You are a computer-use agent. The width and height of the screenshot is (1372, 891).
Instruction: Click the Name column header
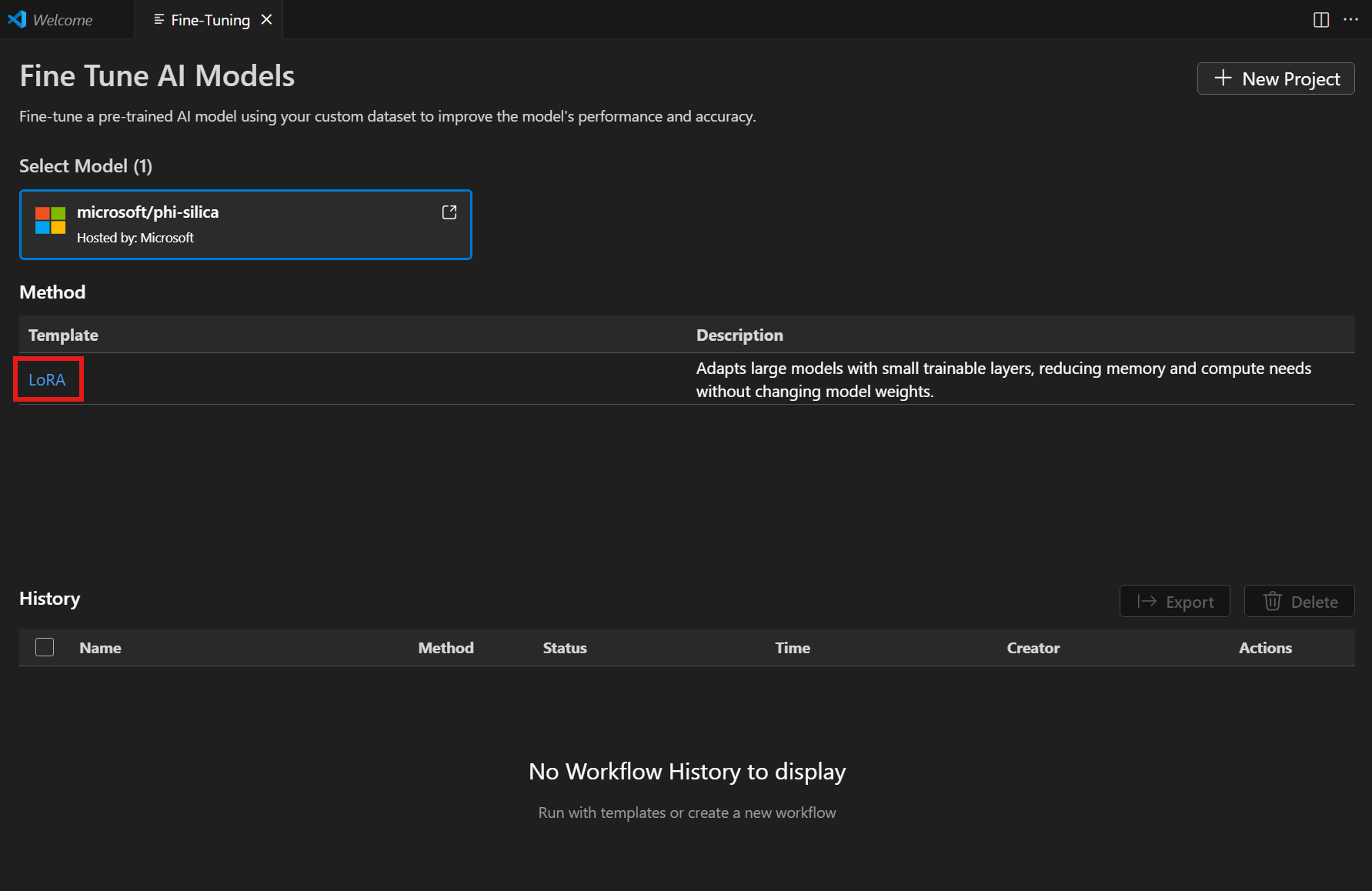click(x=100, y=647)
